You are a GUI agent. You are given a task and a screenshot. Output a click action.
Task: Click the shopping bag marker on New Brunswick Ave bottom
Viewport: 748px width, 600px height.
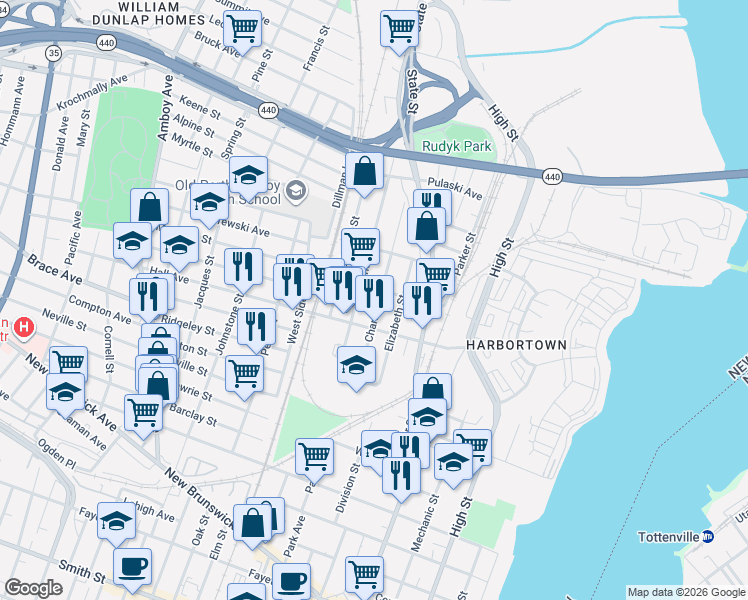[x=252, y=528]
